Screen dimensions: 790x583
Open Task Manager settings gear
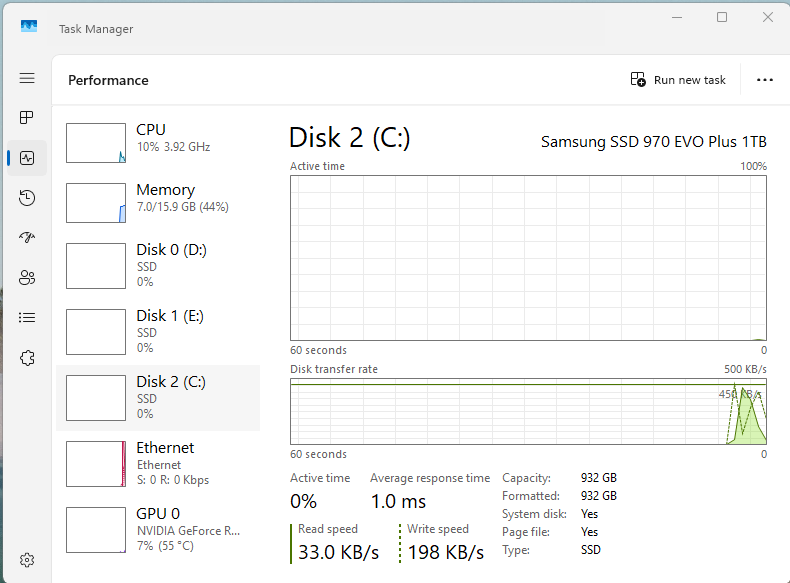pos(27,560)
